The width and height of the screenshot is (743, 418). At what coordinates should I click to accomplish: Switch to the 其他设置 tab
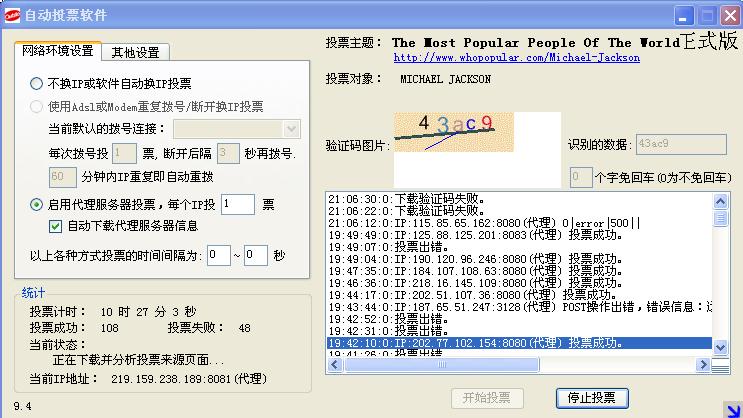[x=136, y=52]
